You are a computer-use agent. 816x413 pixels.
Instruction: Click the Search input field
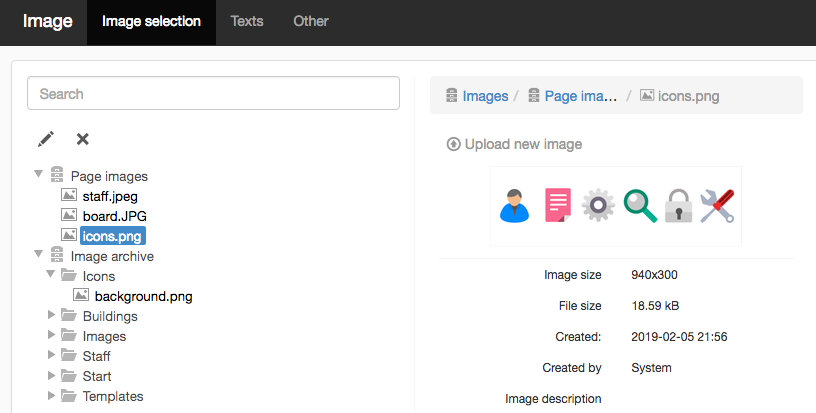click(x=213, y=93)
